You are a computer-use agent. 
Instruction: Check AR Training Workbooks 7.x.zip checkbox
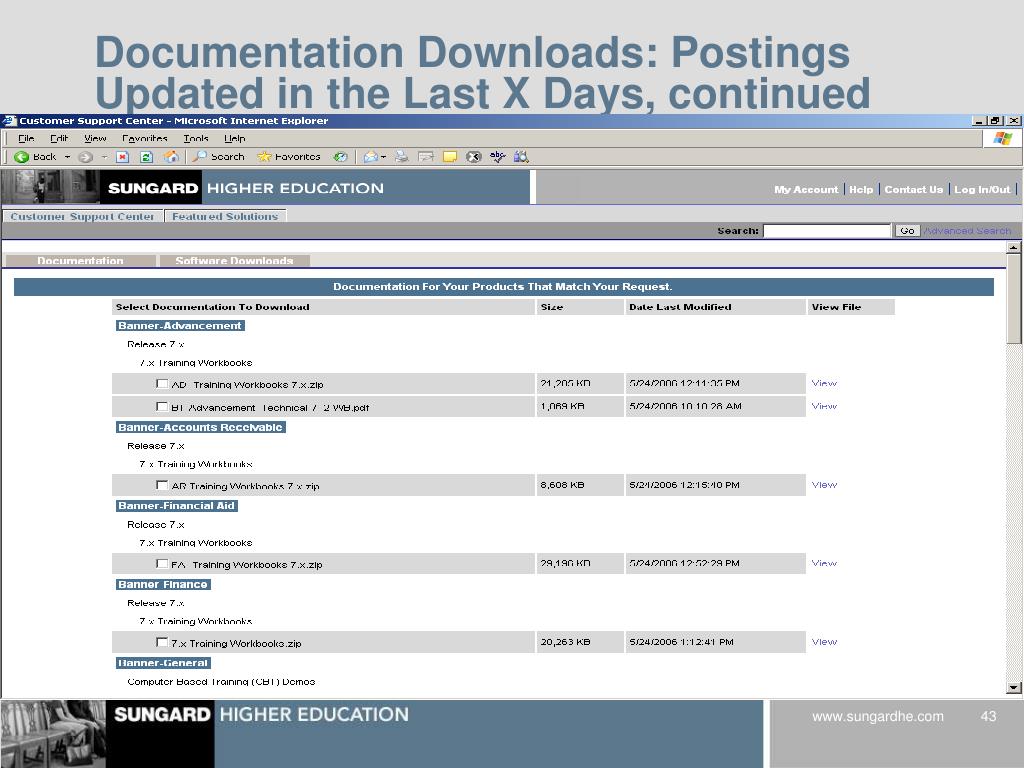(x=162, y=485)
